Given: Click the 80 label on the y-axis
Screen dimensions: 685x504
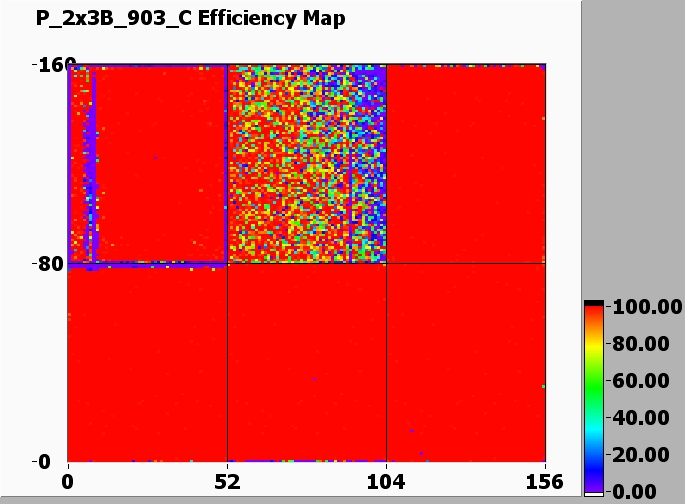Looking at the screenshot, I should click(50, 264).
